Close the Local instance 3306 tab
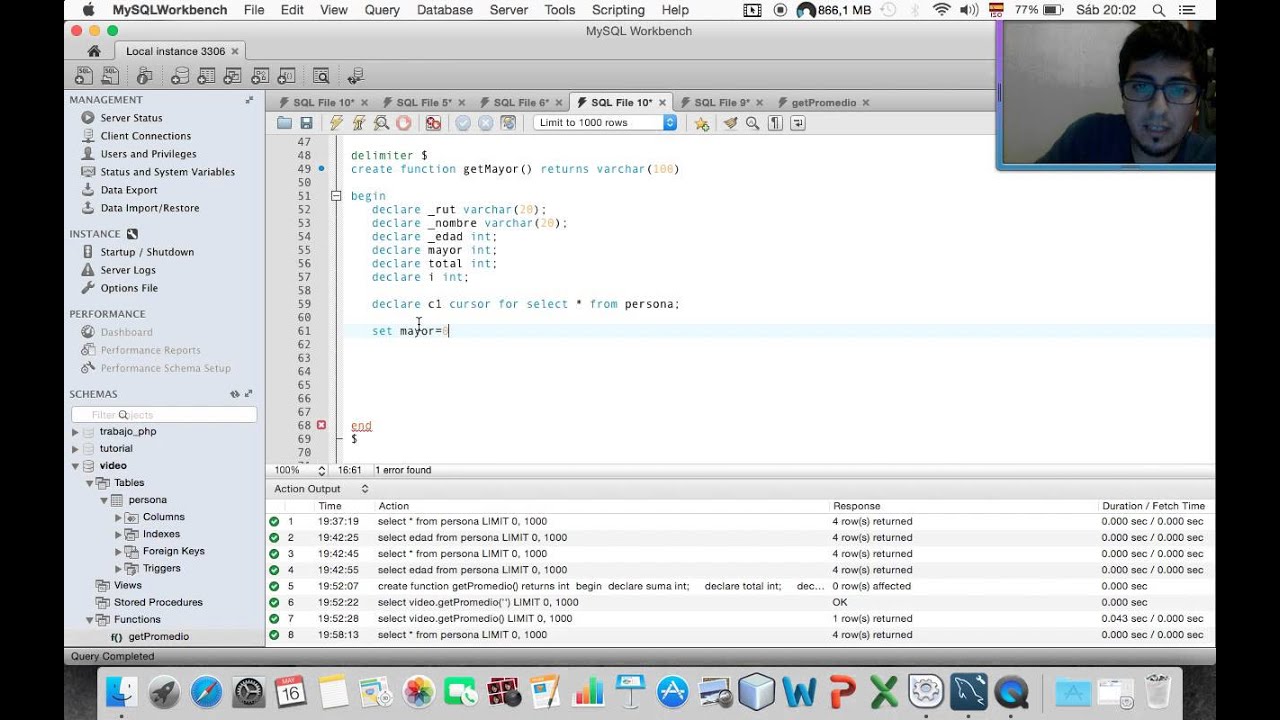1280x720 pixels. click(x=234, y=51)
